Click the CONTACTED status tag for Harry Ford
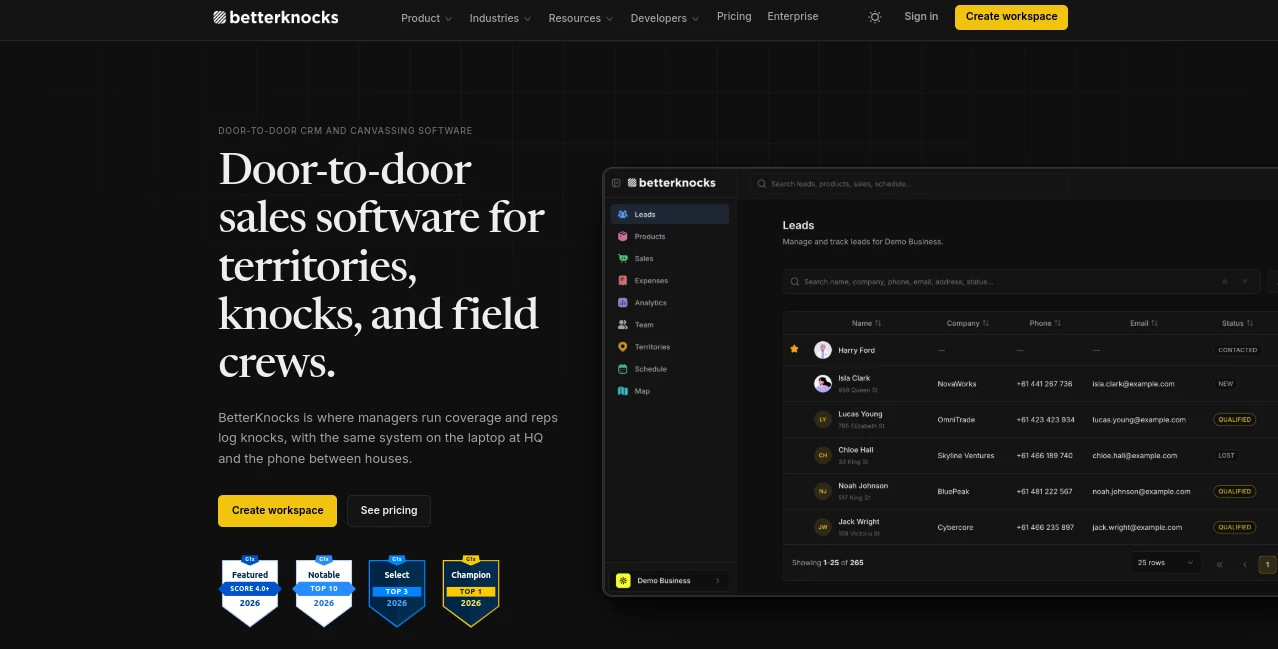 point(1238,350)
